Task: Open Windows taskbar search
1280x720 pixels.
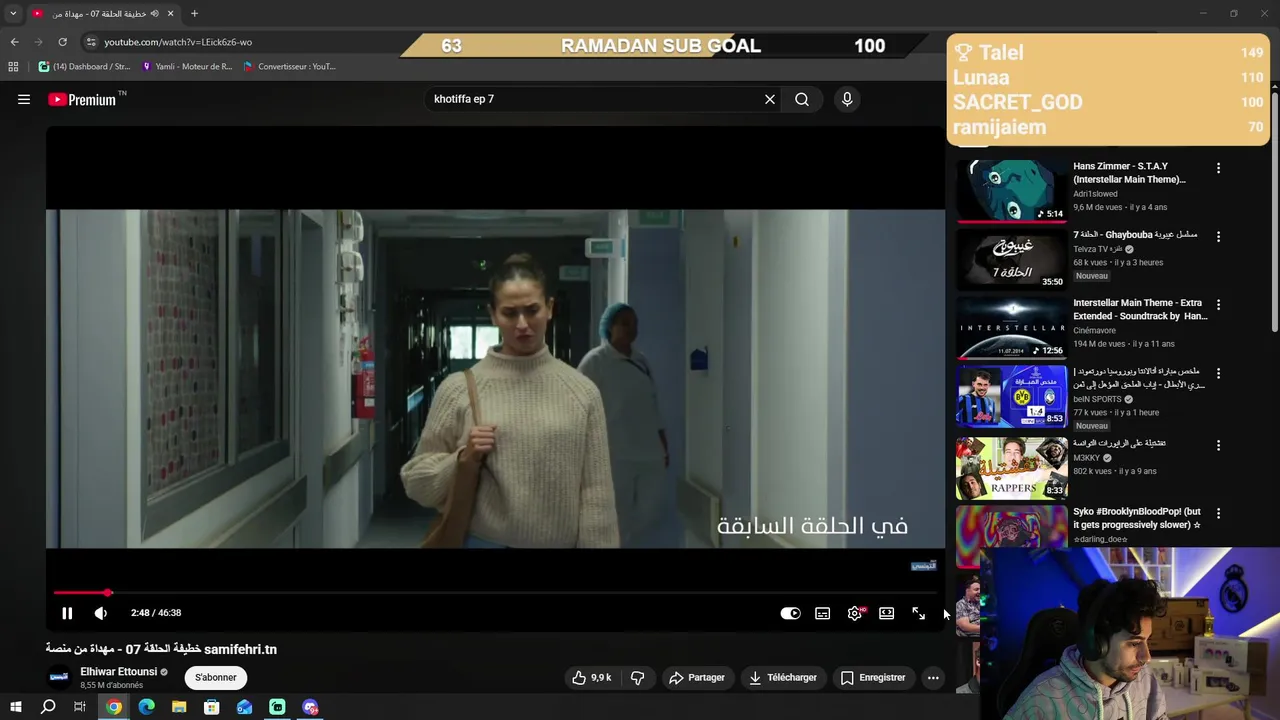Action: point(48,707)
